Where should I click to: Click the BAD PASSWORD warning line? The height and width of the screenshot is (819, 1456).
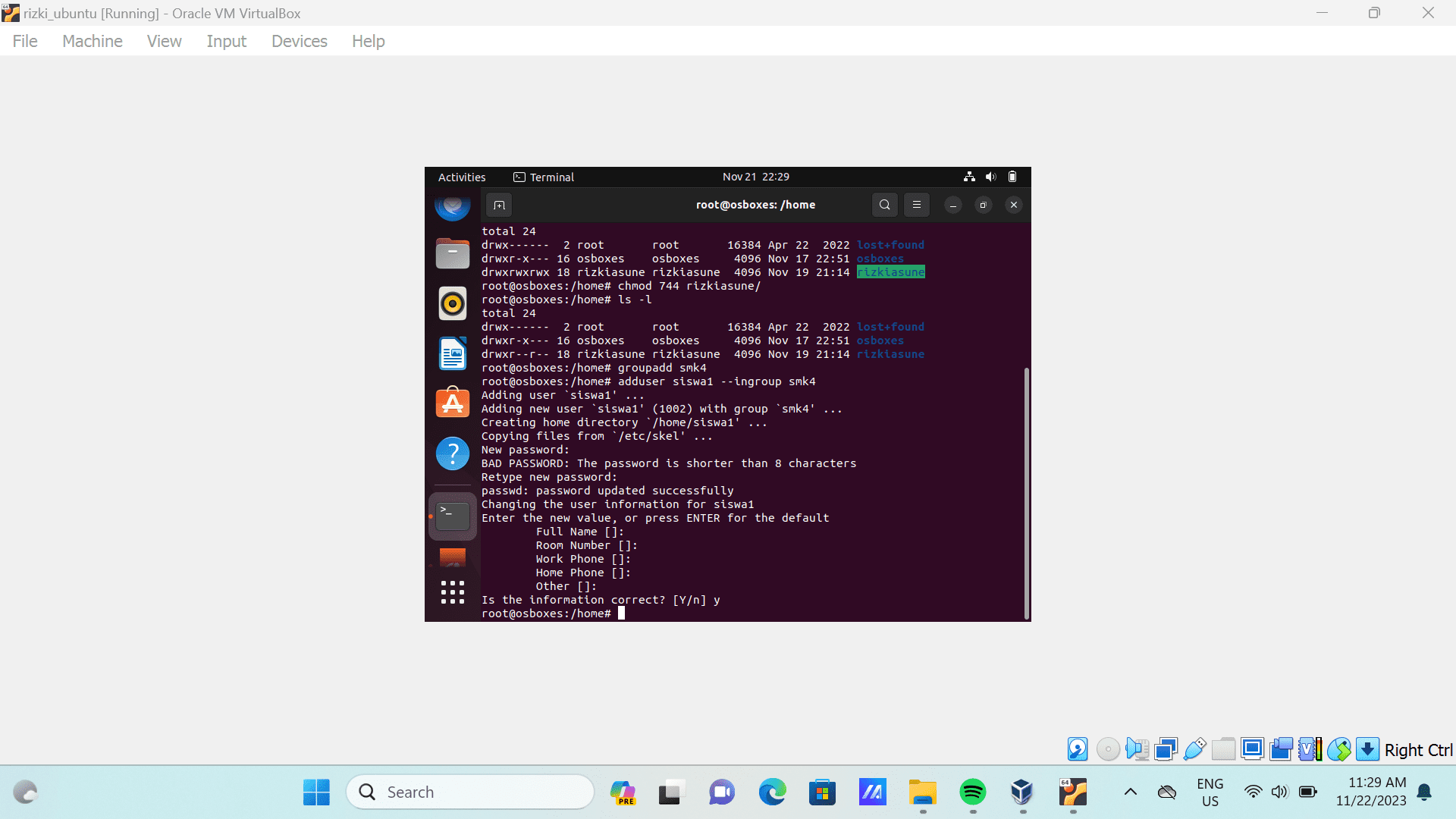[x=669, y=463]
